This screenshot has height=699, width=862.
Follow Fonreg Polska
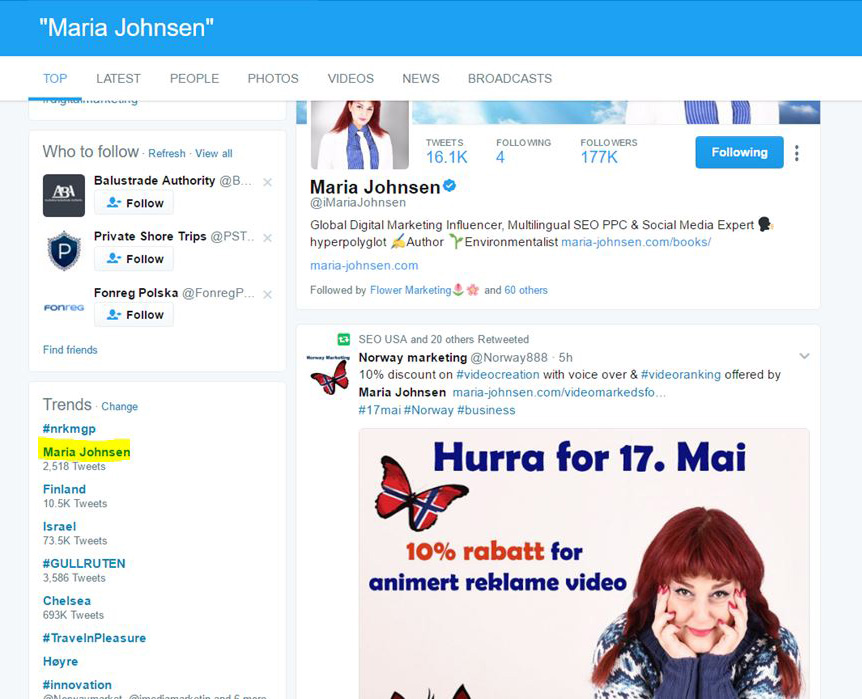click(x=134, y=315)
